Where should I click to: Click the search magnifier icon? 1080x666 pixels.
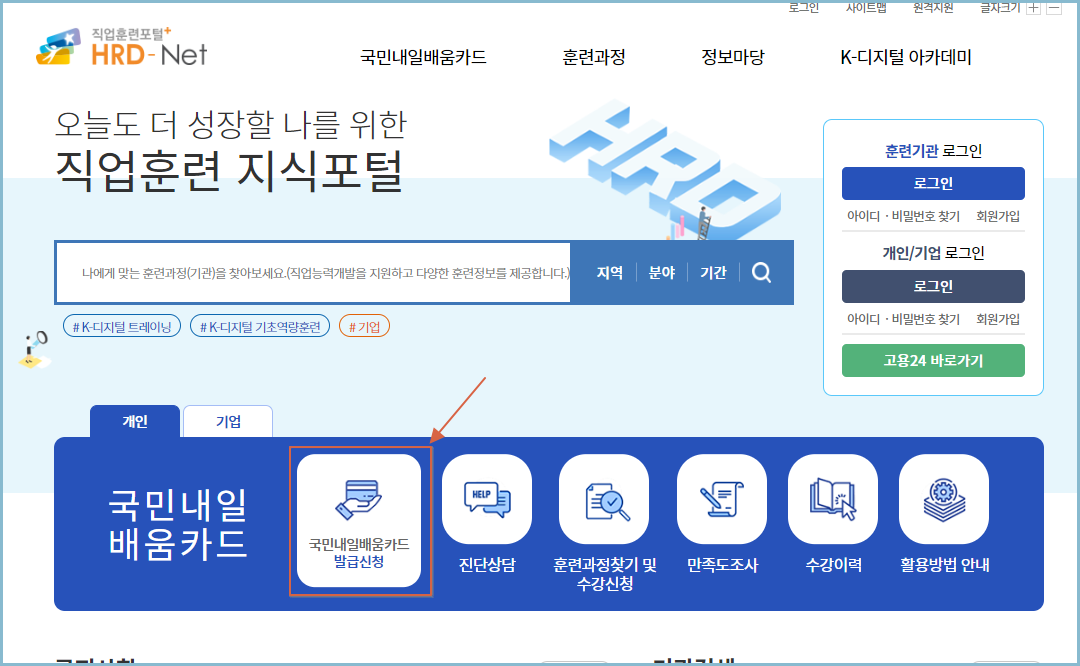tap(763, 272)
